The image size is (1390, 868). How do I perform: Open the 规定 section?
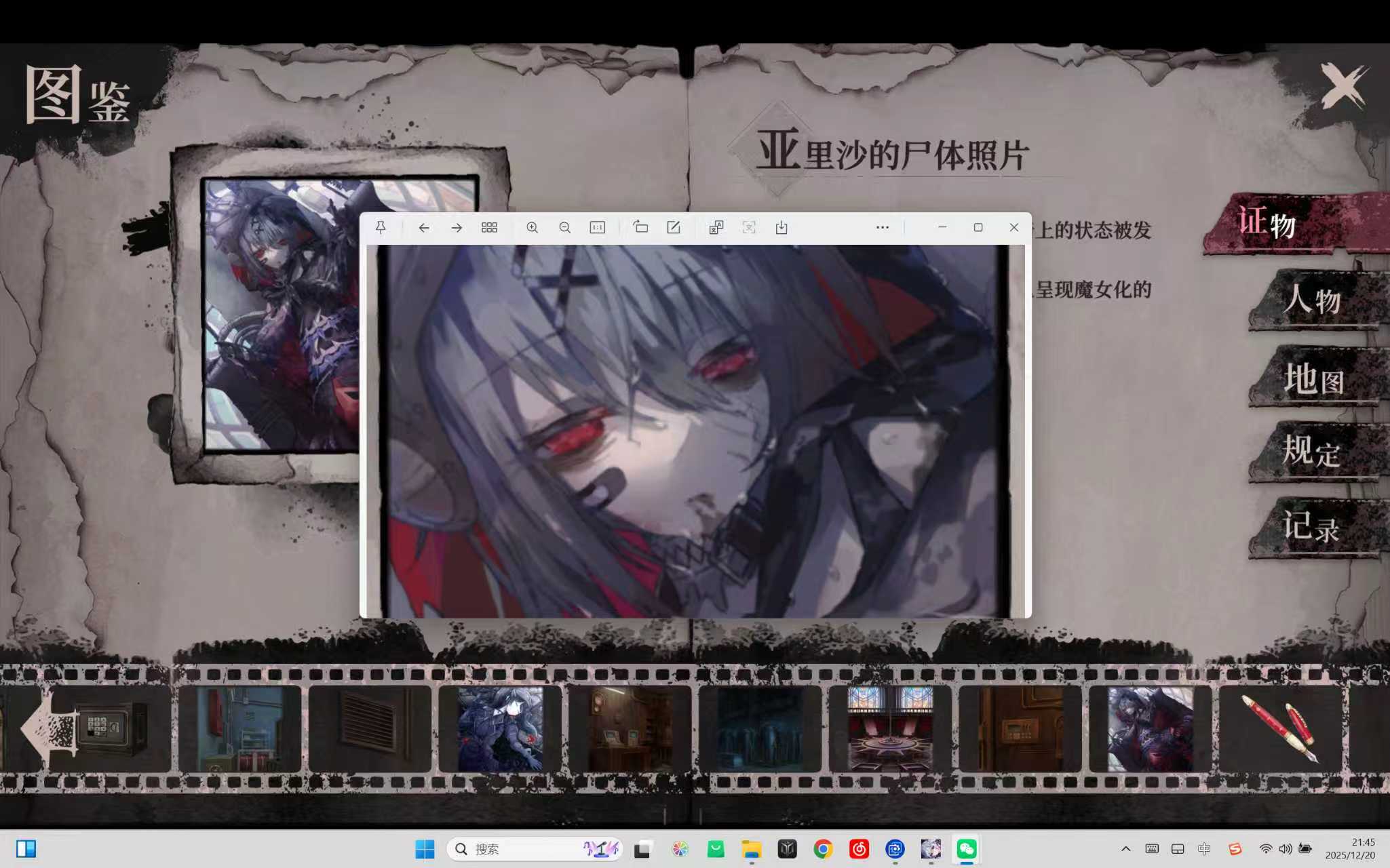coord(1312,452)
